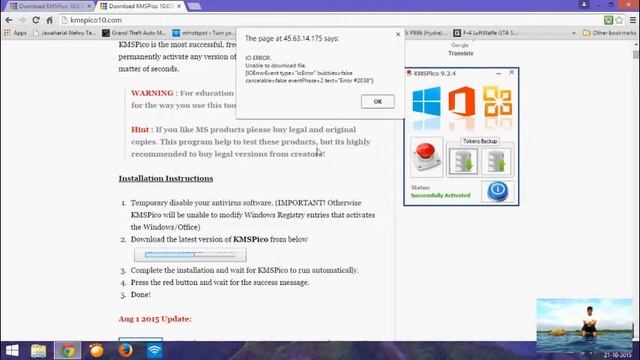The image size is (640, 360).
Task: Open the Jawaharlal Nehru Te... bookmark
Action: (65, 33)
